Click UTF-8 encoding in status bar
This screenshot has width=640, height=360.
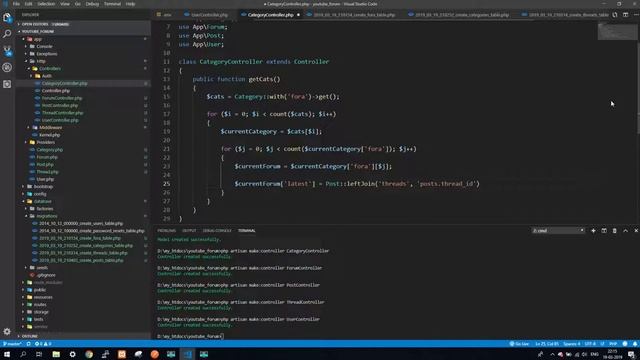tap(590, 344)
